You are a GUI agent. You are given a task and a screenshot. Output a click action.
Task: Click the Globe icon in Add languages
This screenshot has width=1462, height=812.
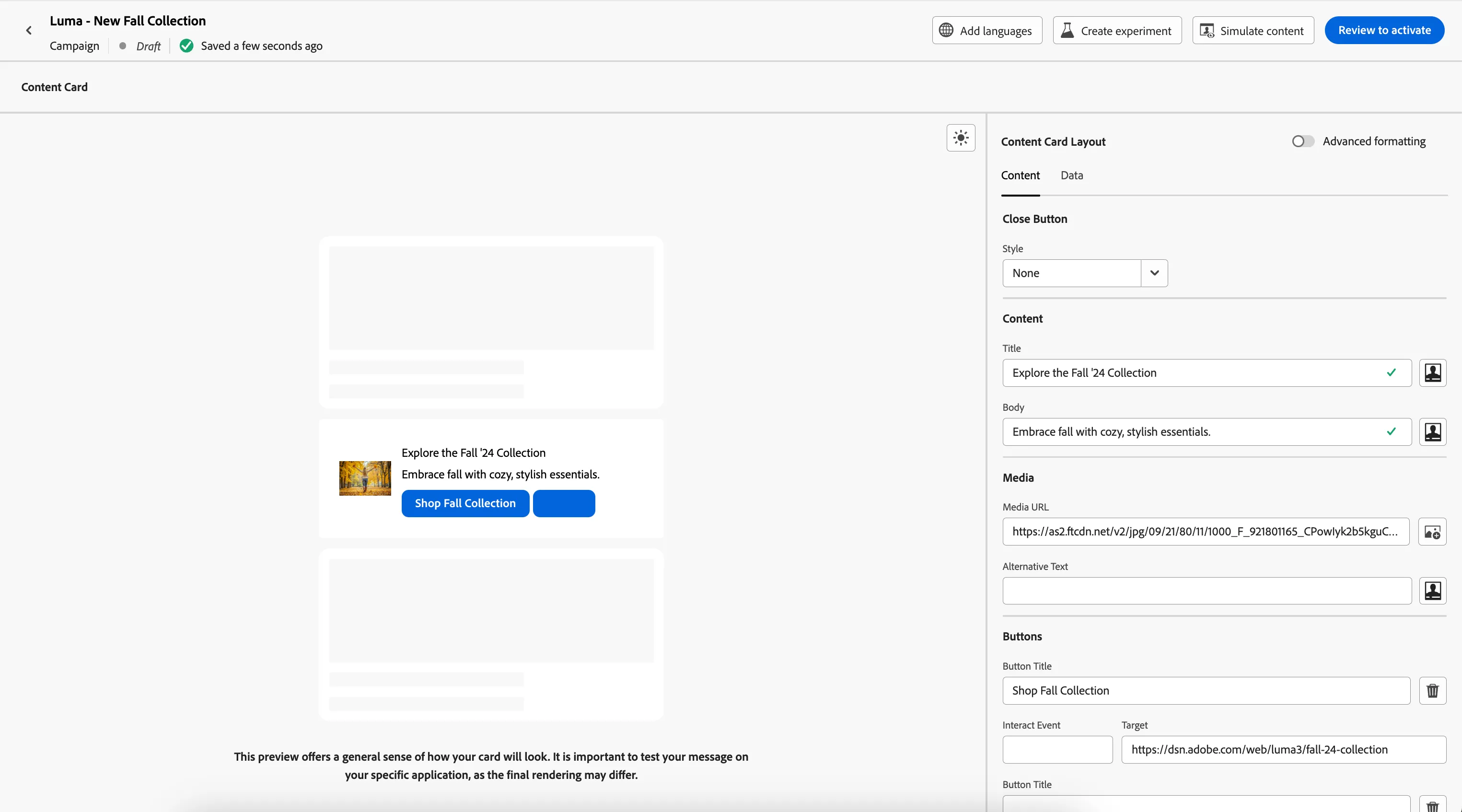[946, 30]
